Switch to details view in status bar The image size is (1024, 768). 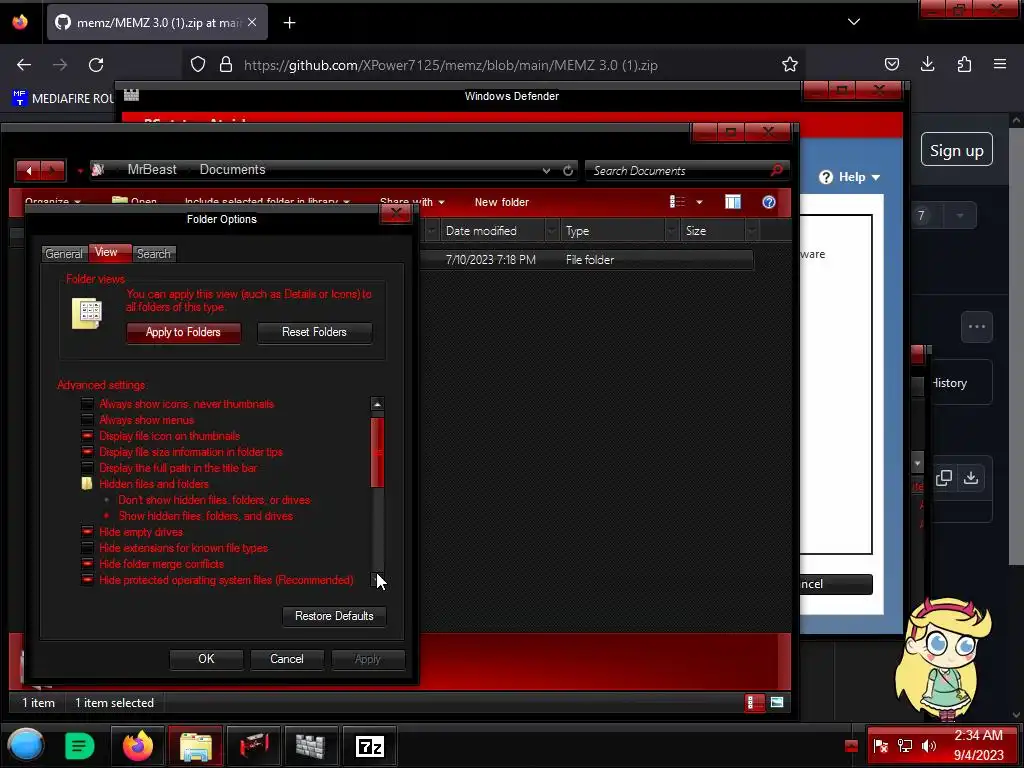point(754,703)
